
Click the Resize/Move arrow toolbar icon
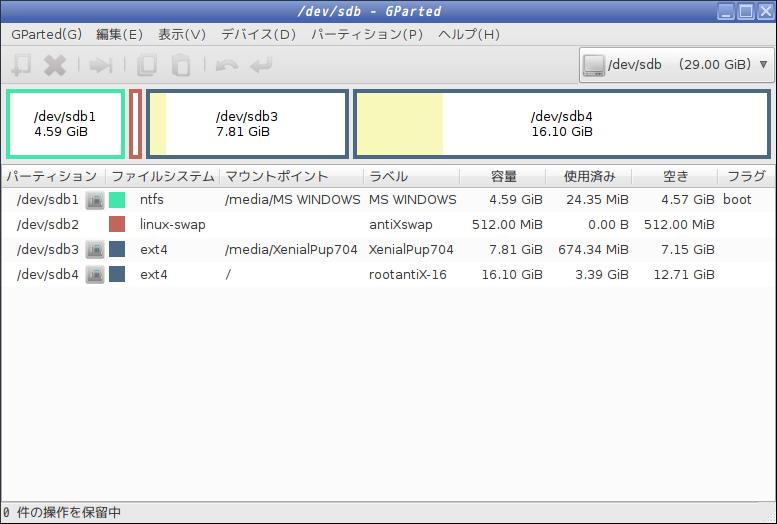(101, 65)
